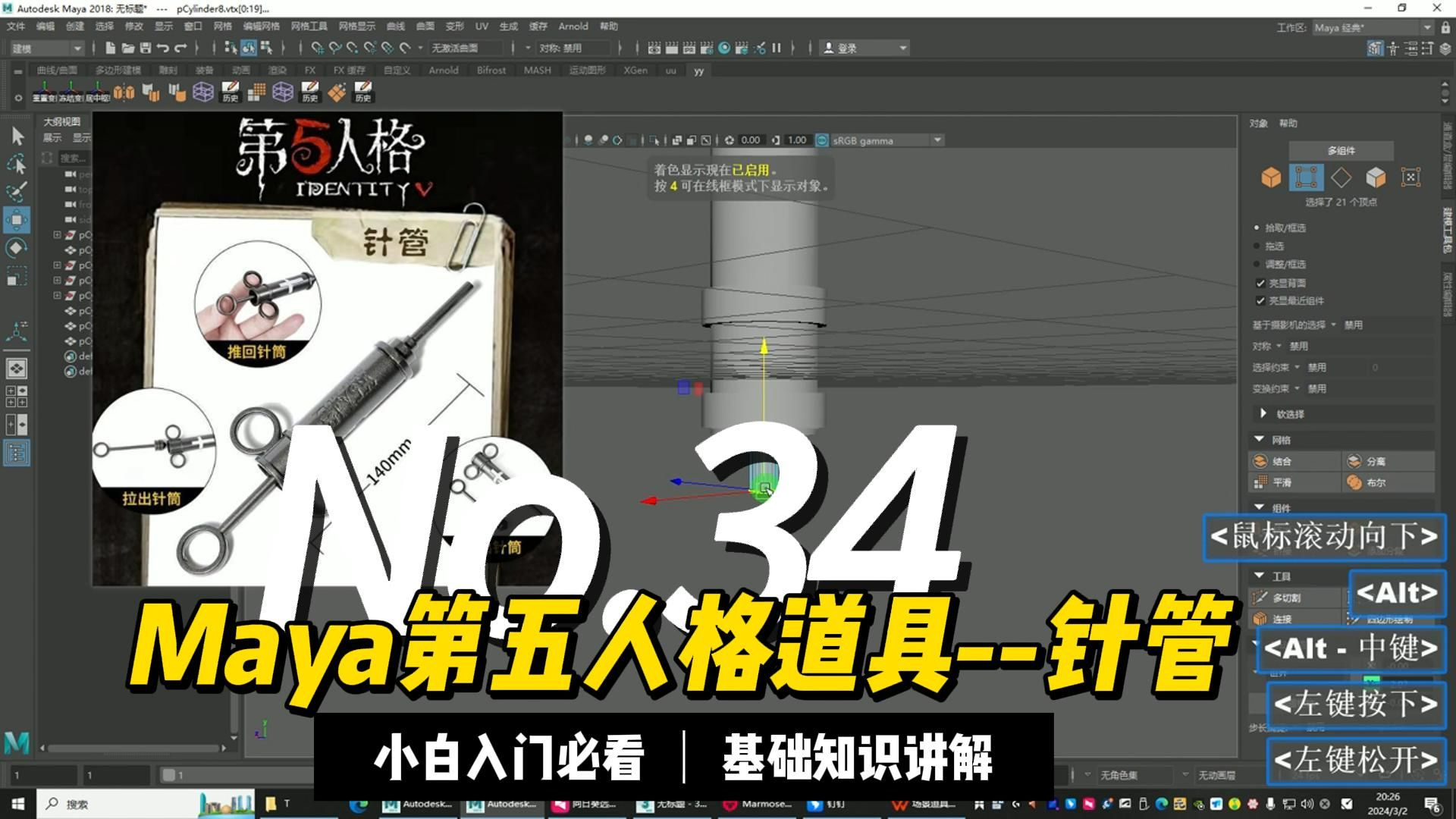Open 网格工具 menu
This screenshot has width=1456, height=819.
click(309, 26)
